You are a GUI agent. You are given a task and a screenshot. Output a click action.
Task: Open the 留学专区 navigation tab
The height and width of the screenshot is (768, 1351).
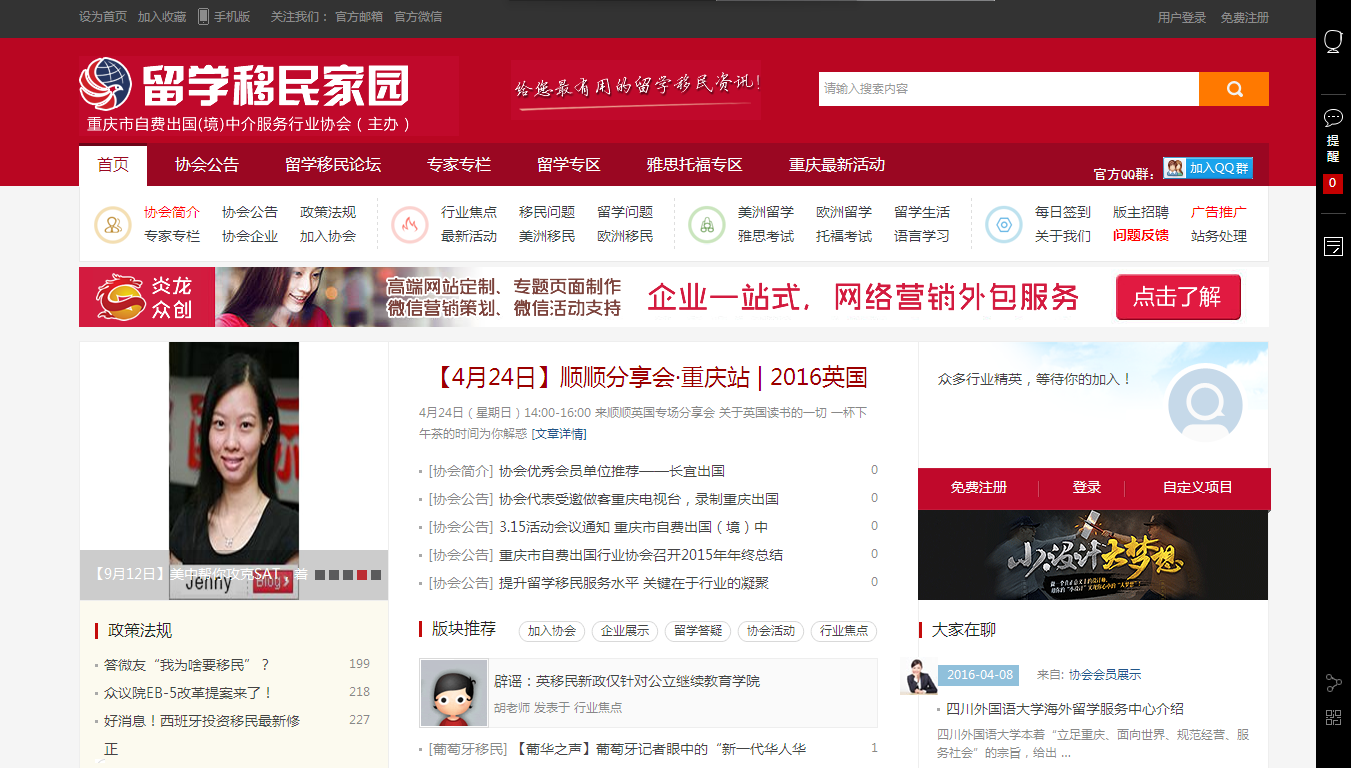click(x=569, y=165)
